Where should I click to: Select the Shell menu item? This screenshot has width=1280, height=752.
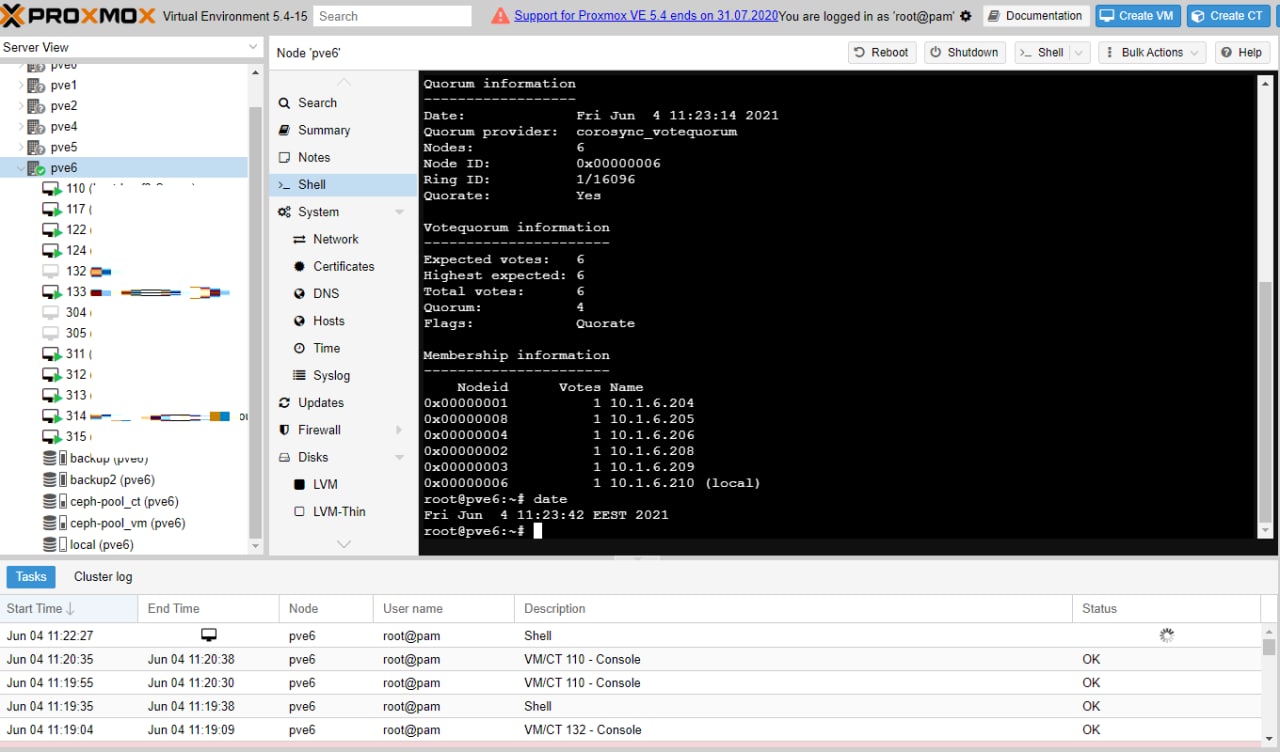343,185
